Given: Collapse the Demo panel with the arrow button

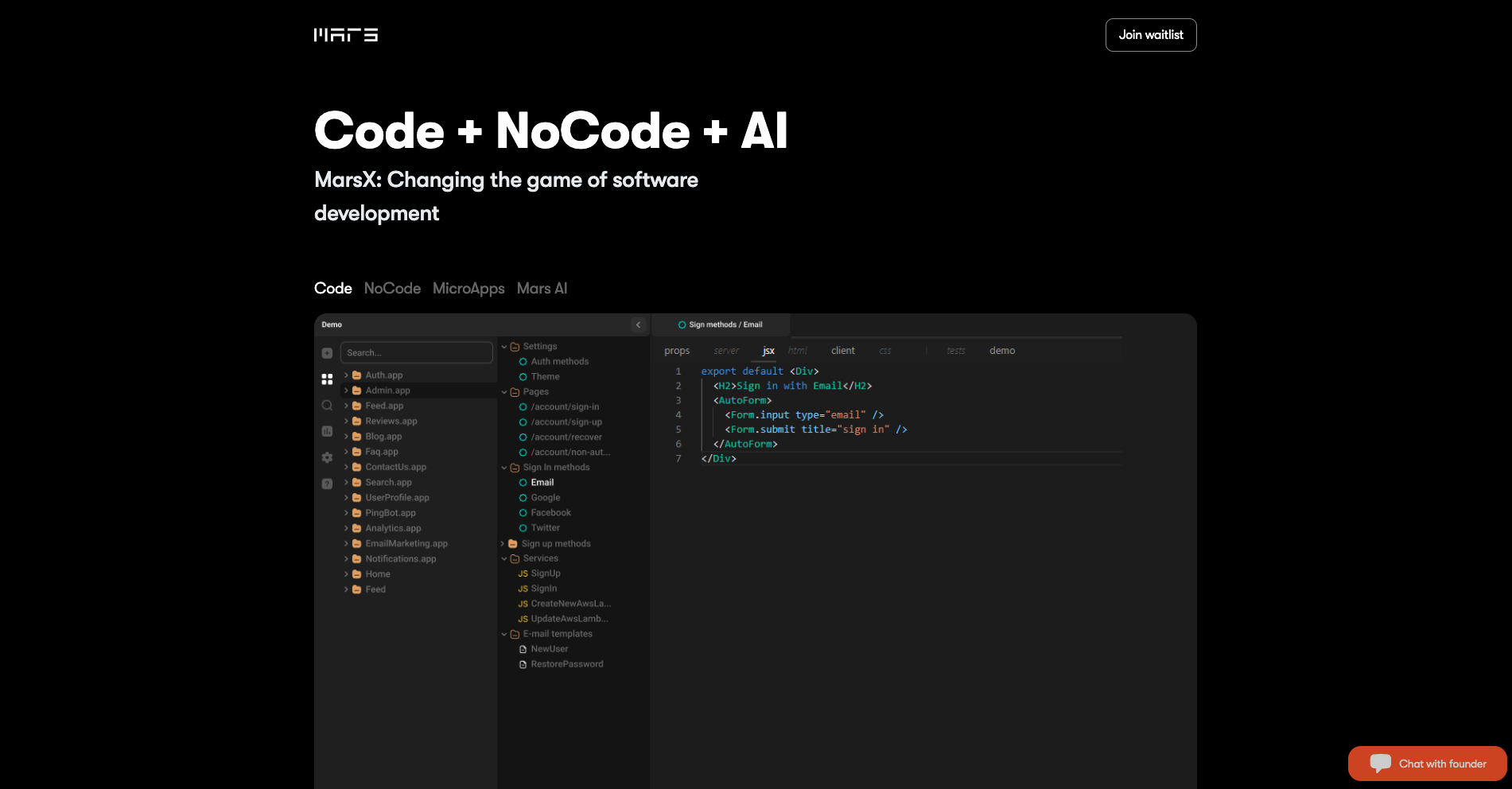Looking at the screenshot, I should pos(638,325).
